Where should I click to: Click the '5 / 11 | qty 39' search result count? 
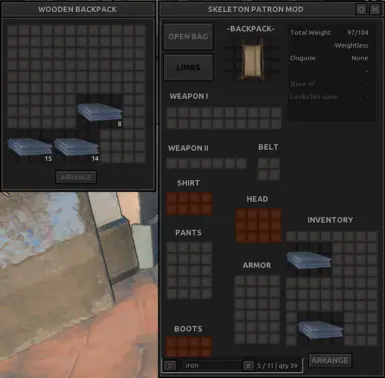pos(277,366)
